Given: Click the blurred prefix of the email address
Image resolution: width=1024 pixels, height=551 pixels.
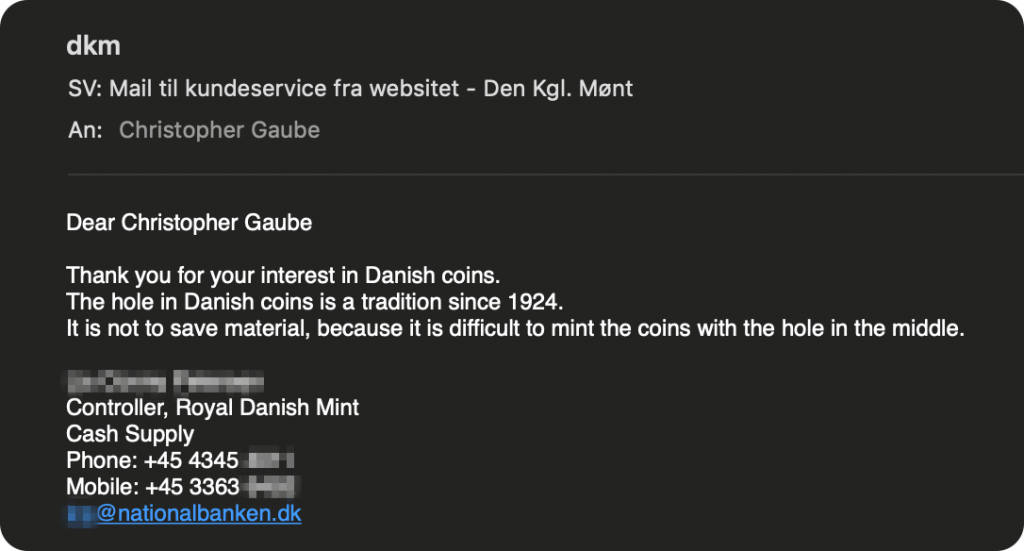Looking at the screenshot, I should coord(82,514).
